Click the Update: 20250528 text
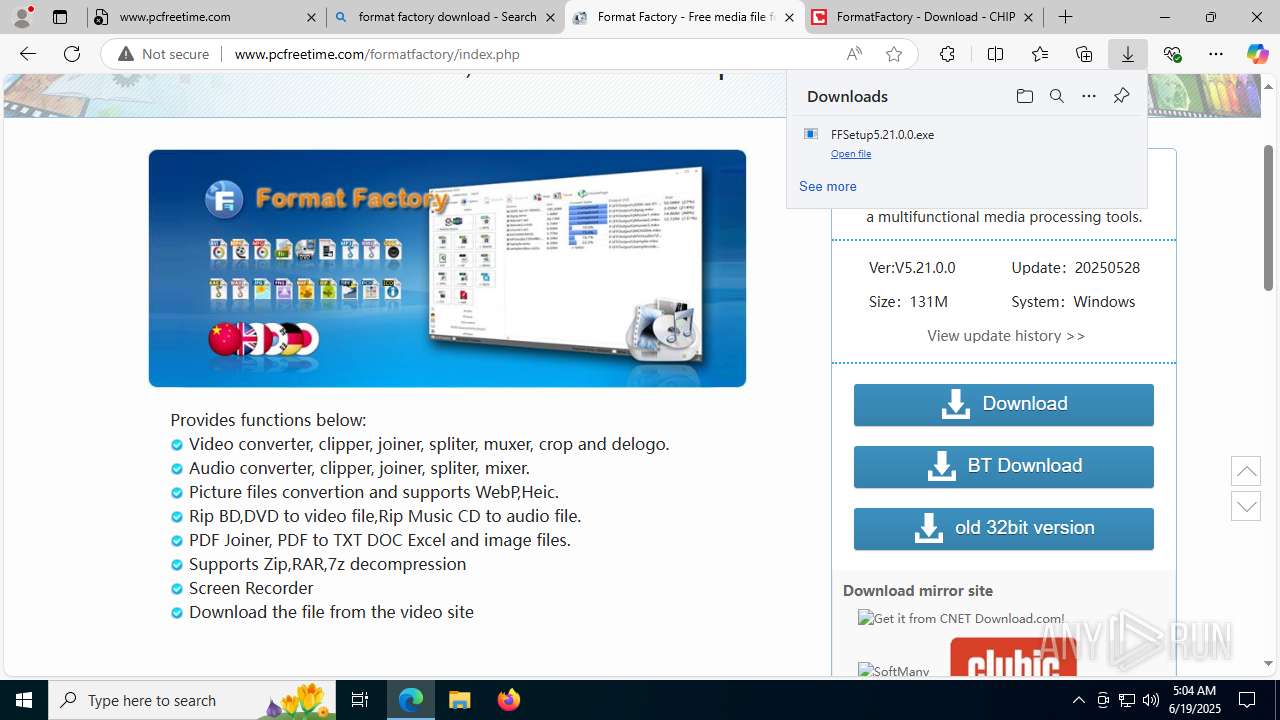This screenshot has width=1280, height=720. point(1076,268)
